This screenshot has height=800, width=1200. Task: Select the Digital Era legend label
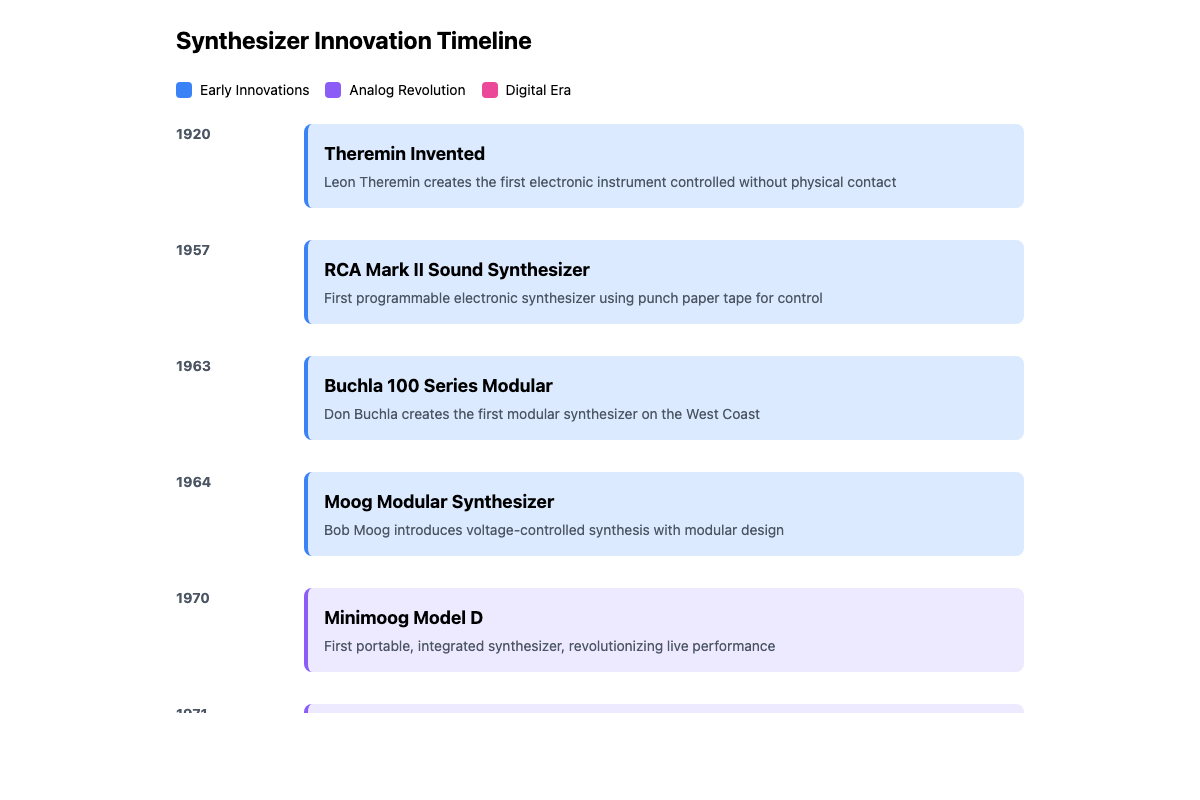(x=538, y=90)
